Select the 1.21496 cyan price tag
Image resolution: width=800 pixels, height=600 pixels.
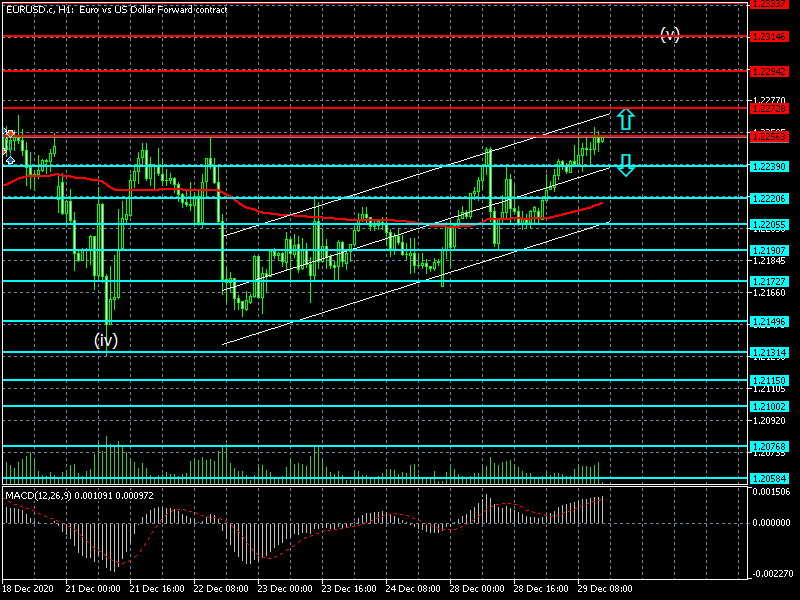click(x=769, y=321)
